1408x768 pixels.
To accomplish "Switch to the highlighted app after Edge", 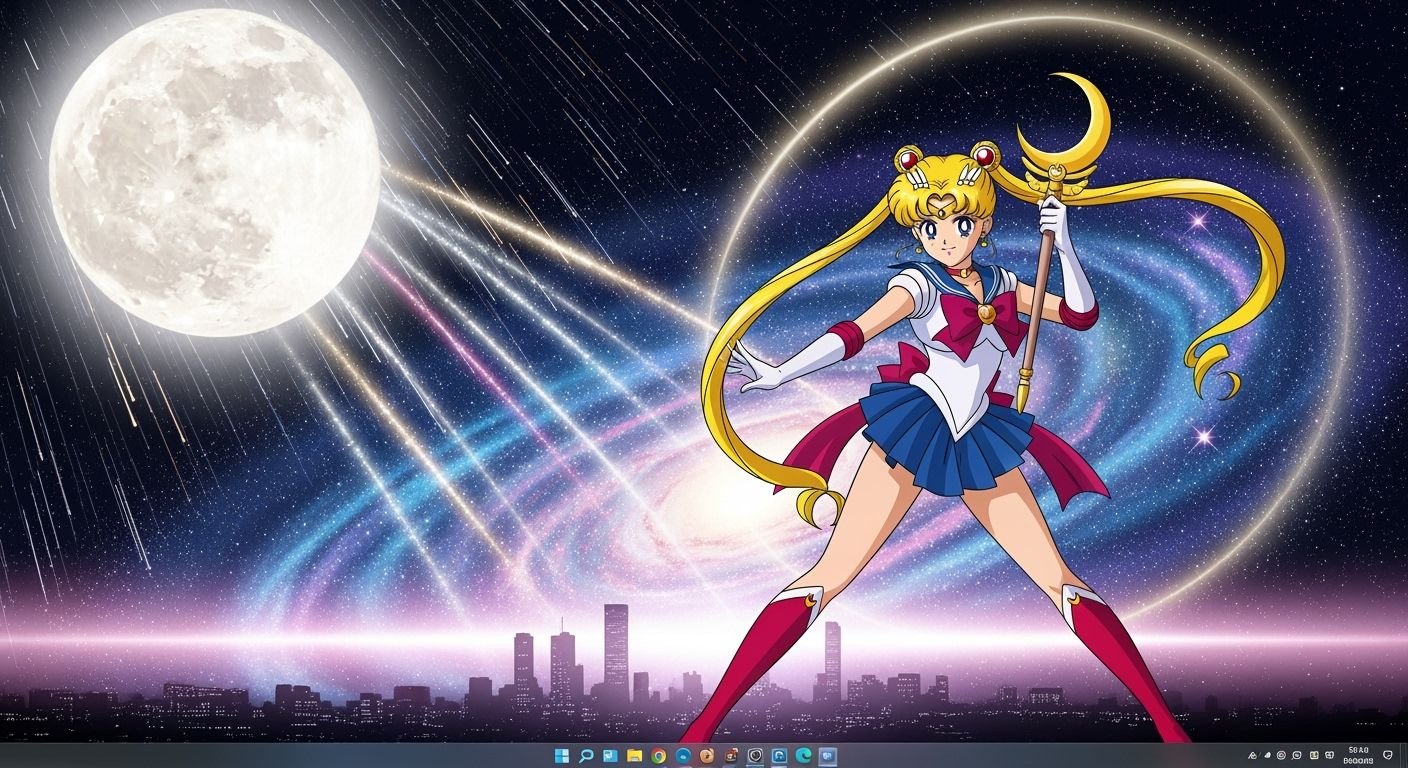I will (827, 756).
